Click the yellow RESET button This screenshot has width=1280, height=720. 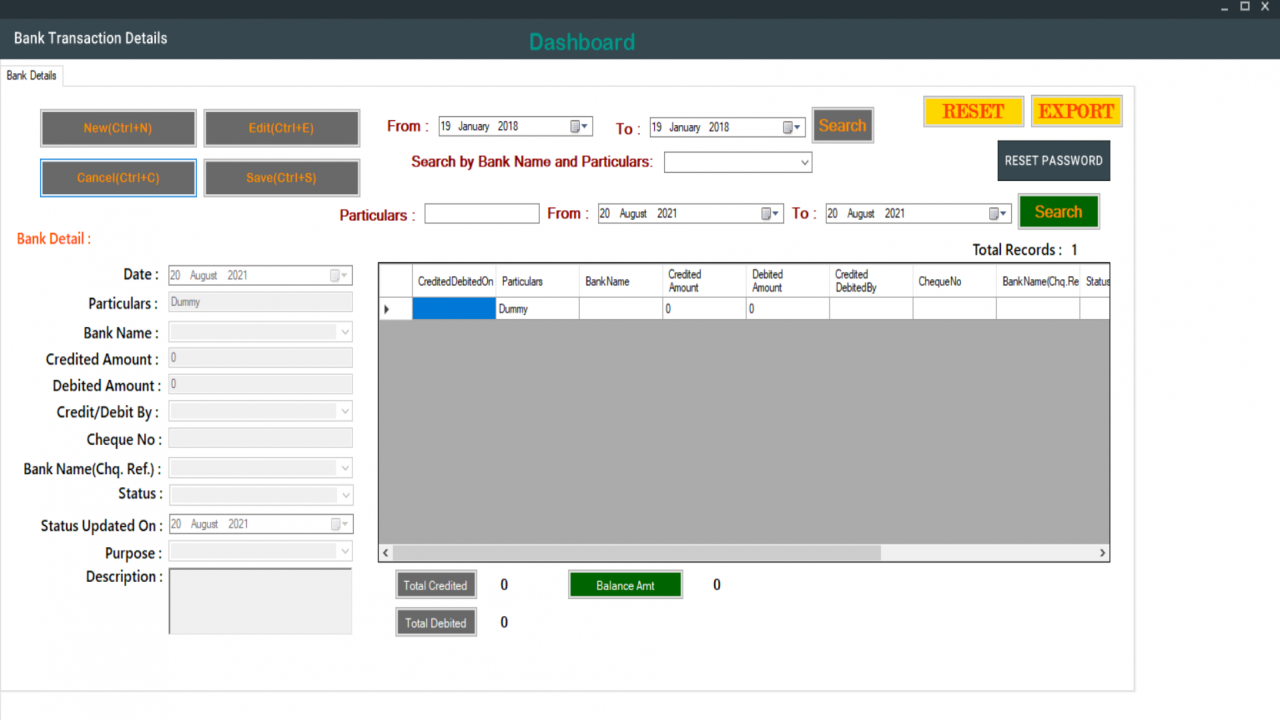pos(973,111)
